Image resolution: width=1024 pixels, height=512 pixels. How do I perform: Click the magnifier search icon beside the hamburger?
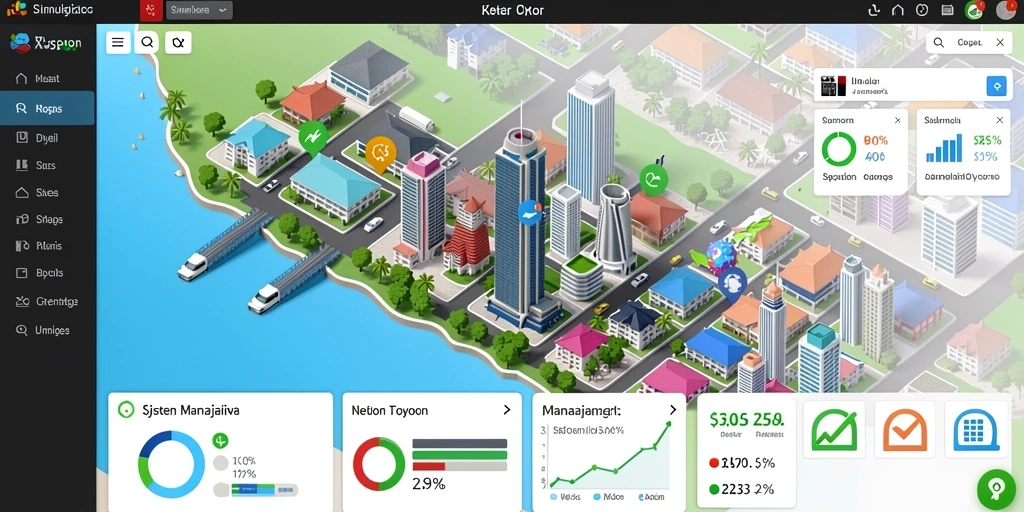pyautogui.click(x=148, y=43)
